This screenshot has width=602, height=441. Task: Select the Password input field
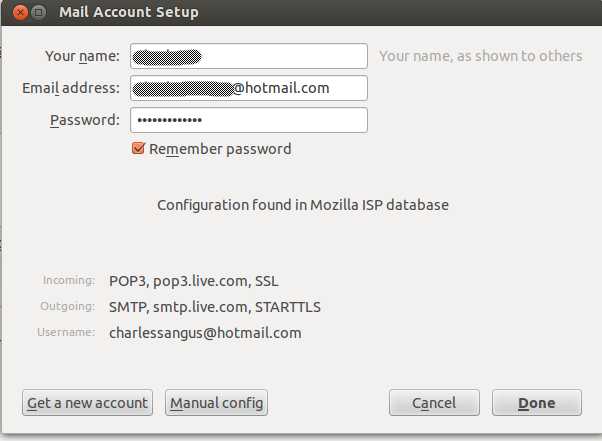point(249,120)
